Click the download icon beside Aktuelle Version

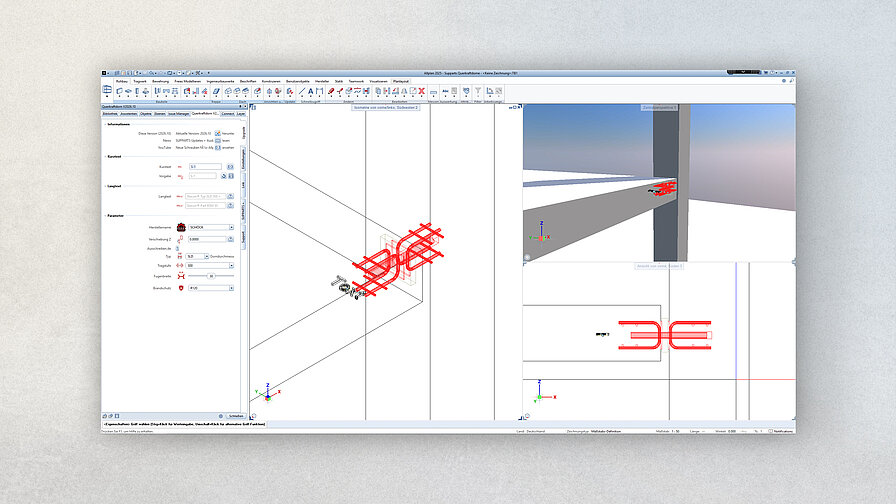(217, 132)
